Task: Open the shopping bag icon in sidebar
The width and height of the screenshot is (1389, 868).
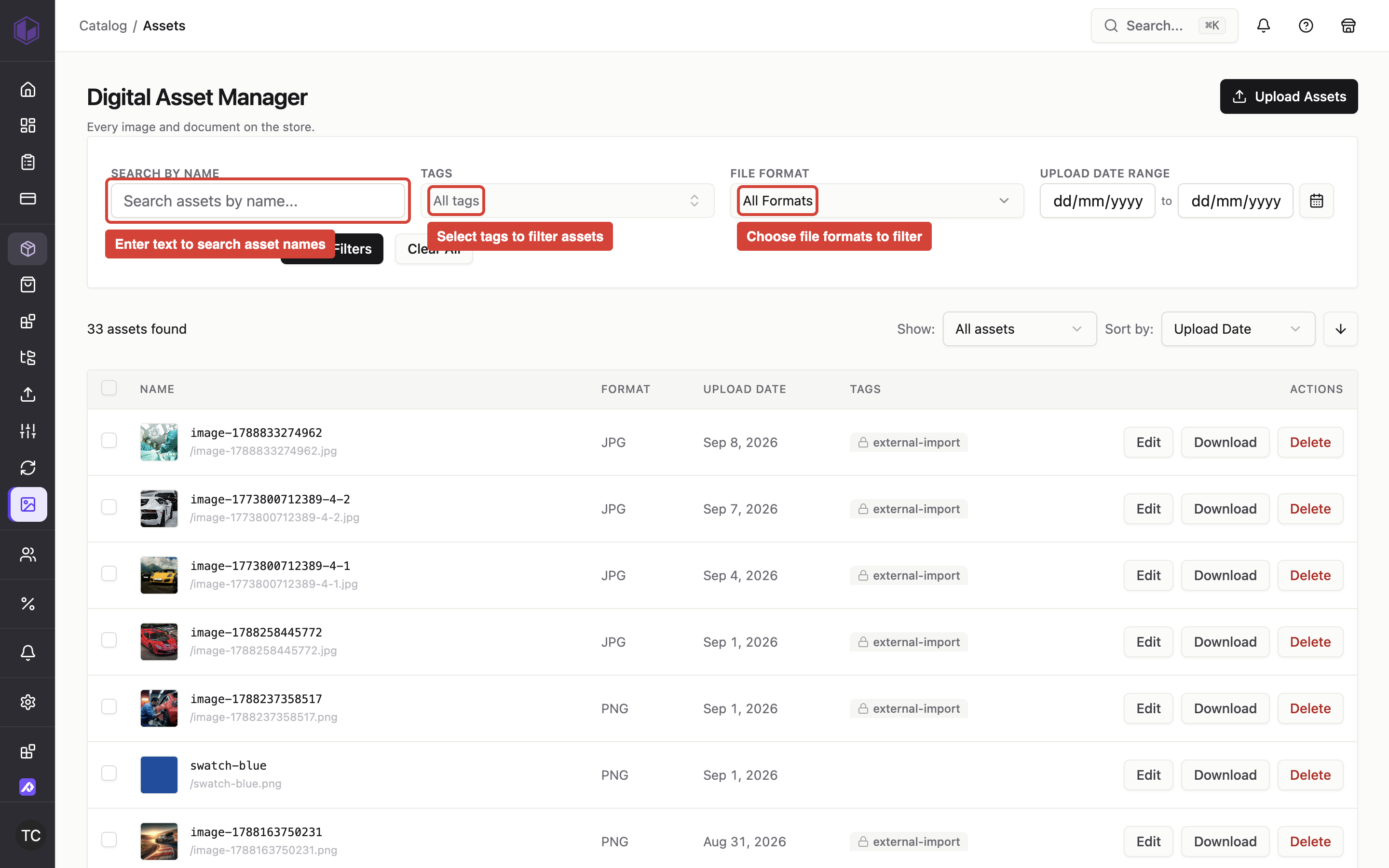Action: [x=27, y=285]
